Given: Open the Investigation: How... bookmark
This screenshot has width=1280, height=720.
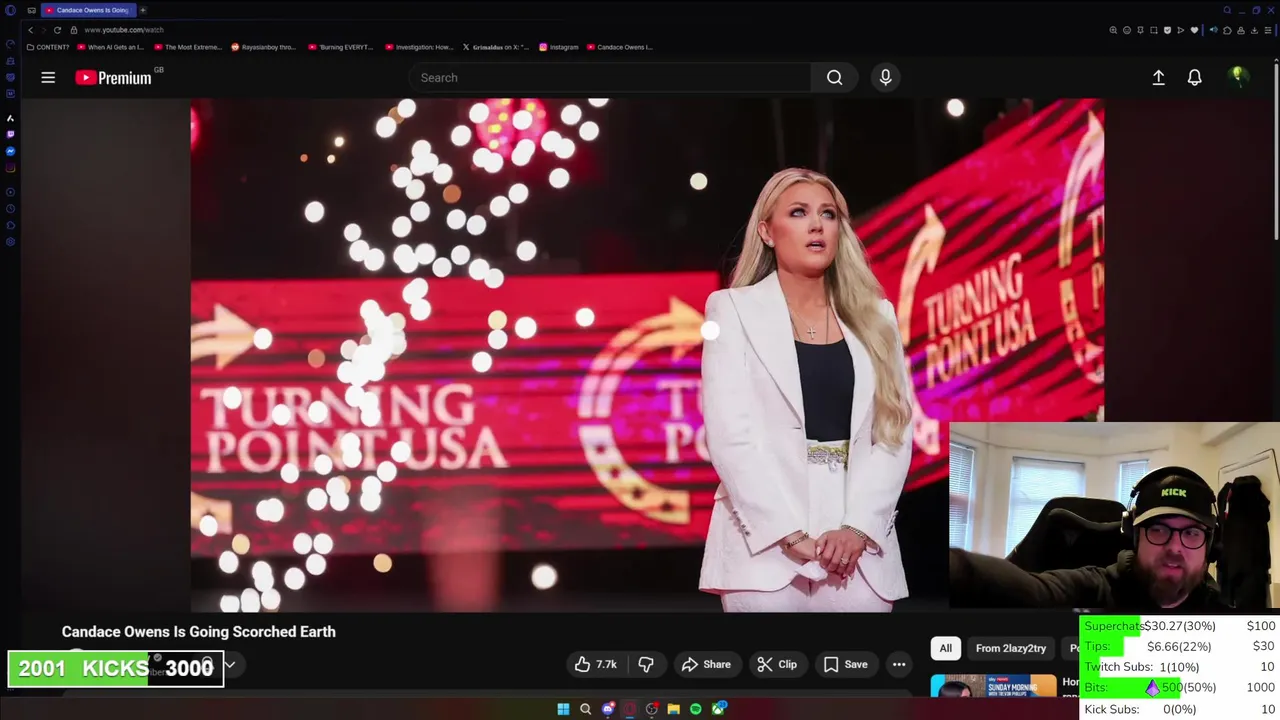Looking at the screenshot, I should 418,47.
